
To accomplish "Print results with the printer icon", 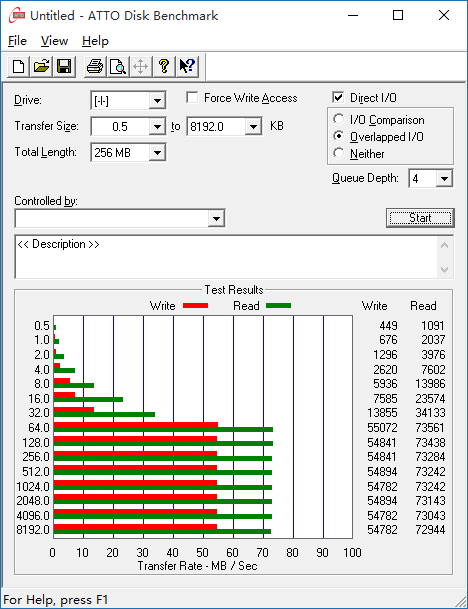I will [x=95, y=66].
